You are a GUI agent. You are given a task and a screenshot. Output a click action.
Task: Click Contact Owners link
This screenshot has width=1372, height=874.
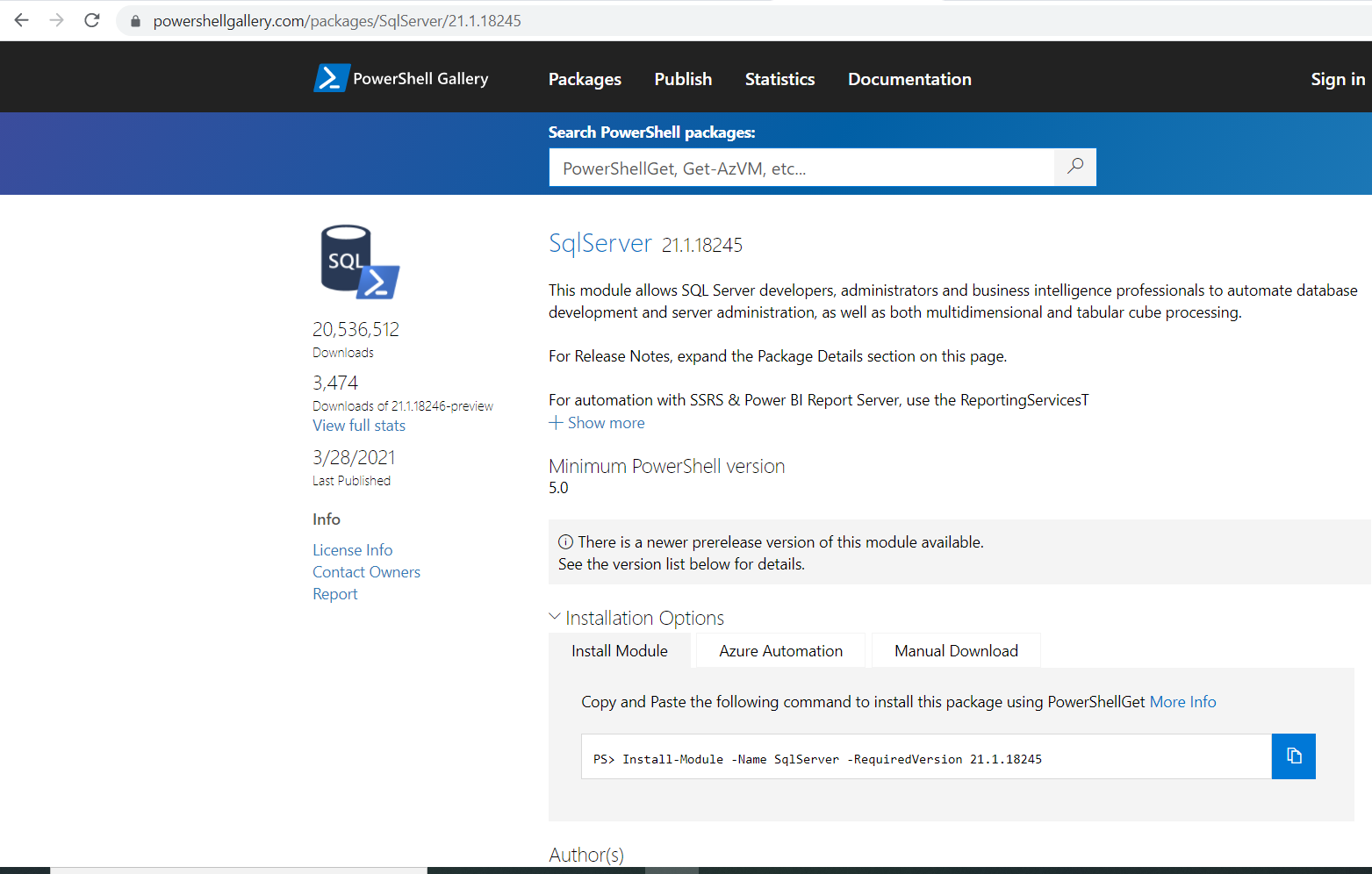(366, 572)
